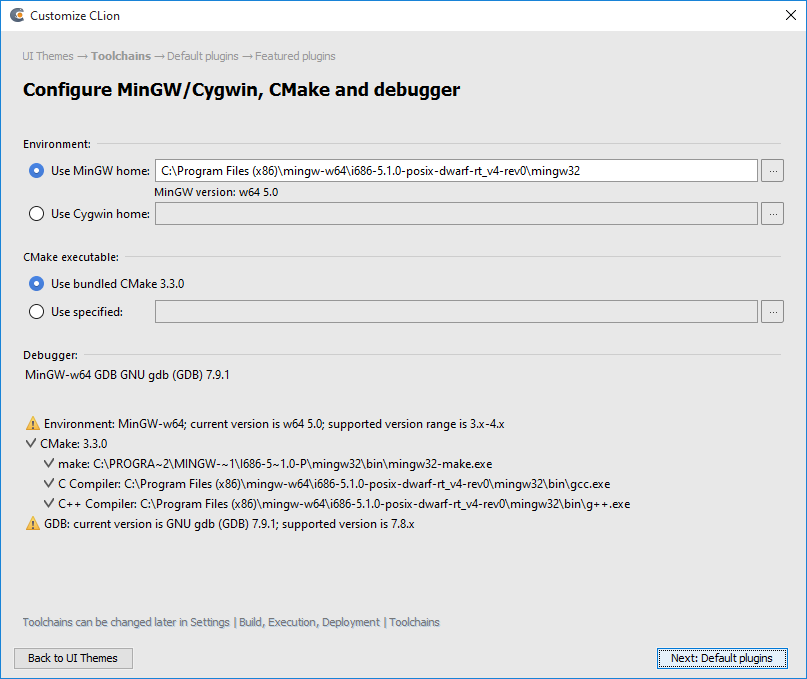The height and width of the screenshot is (679, 807).
Task: Browse for the Cygwin home folder
Action: point(772,213)
